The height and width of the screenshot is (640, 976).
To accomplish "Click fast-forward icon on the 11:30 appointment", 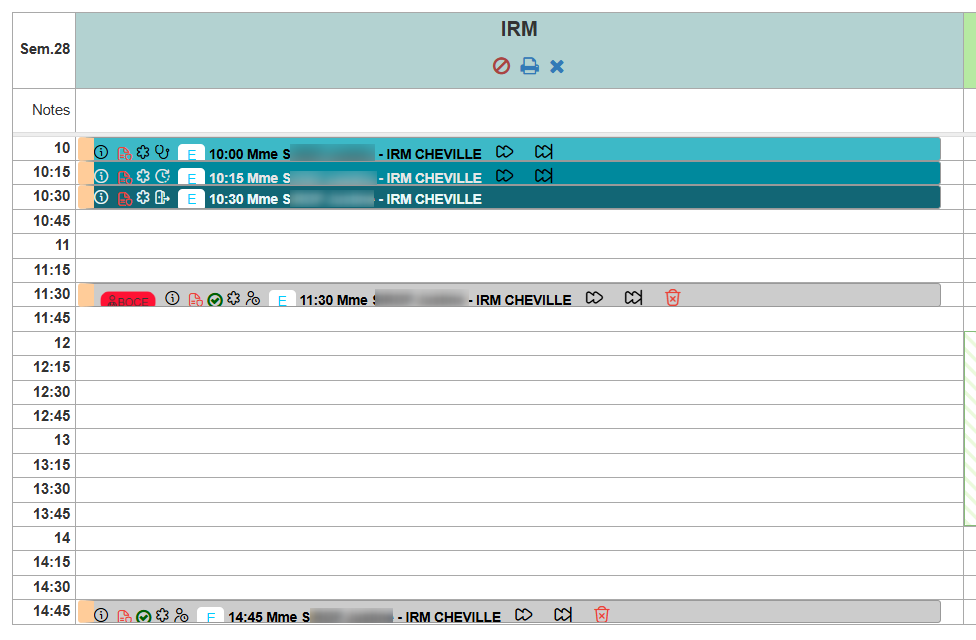I will pyautogui.click(x=594, y=298).
